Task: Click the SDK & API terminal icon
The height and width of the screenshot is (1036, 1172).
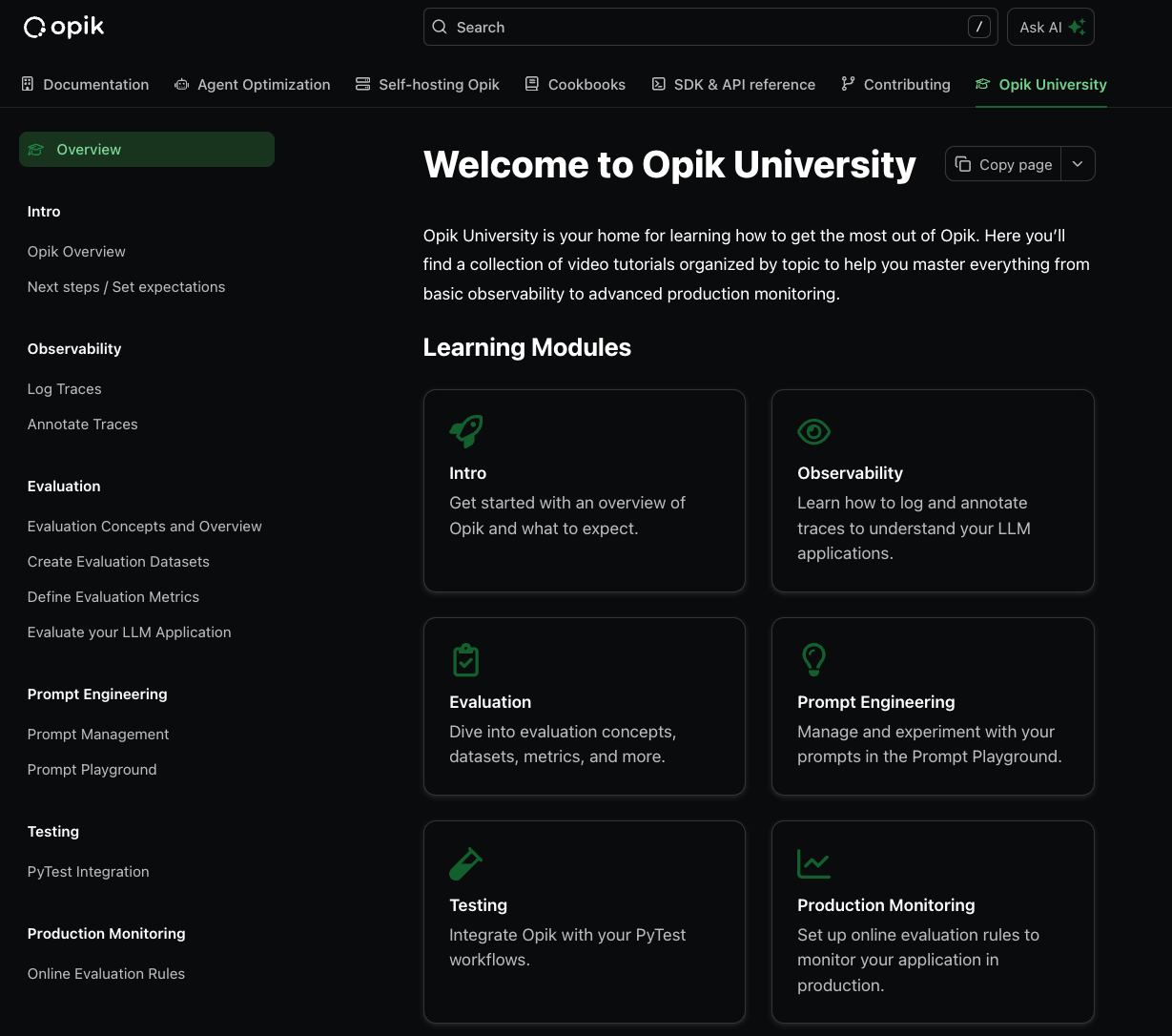Action: pyautogui.click(x=658, y=84)
